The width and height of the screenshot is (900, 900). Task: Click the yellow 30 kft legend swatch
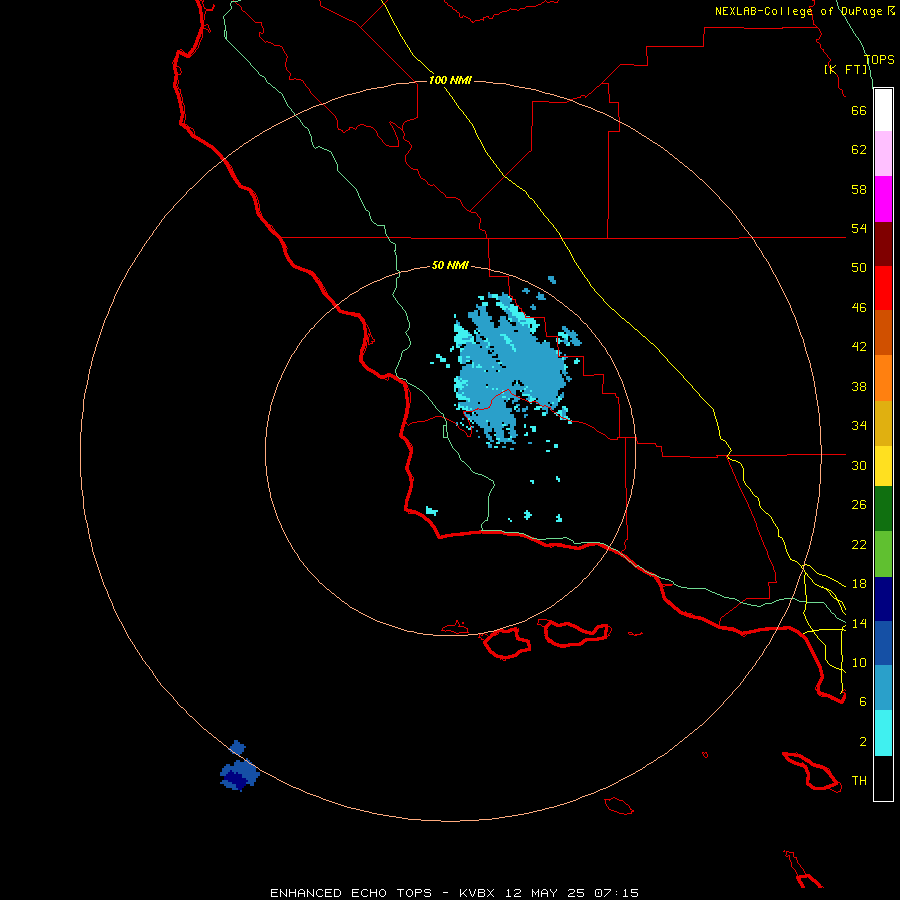(x=883, y=466)
